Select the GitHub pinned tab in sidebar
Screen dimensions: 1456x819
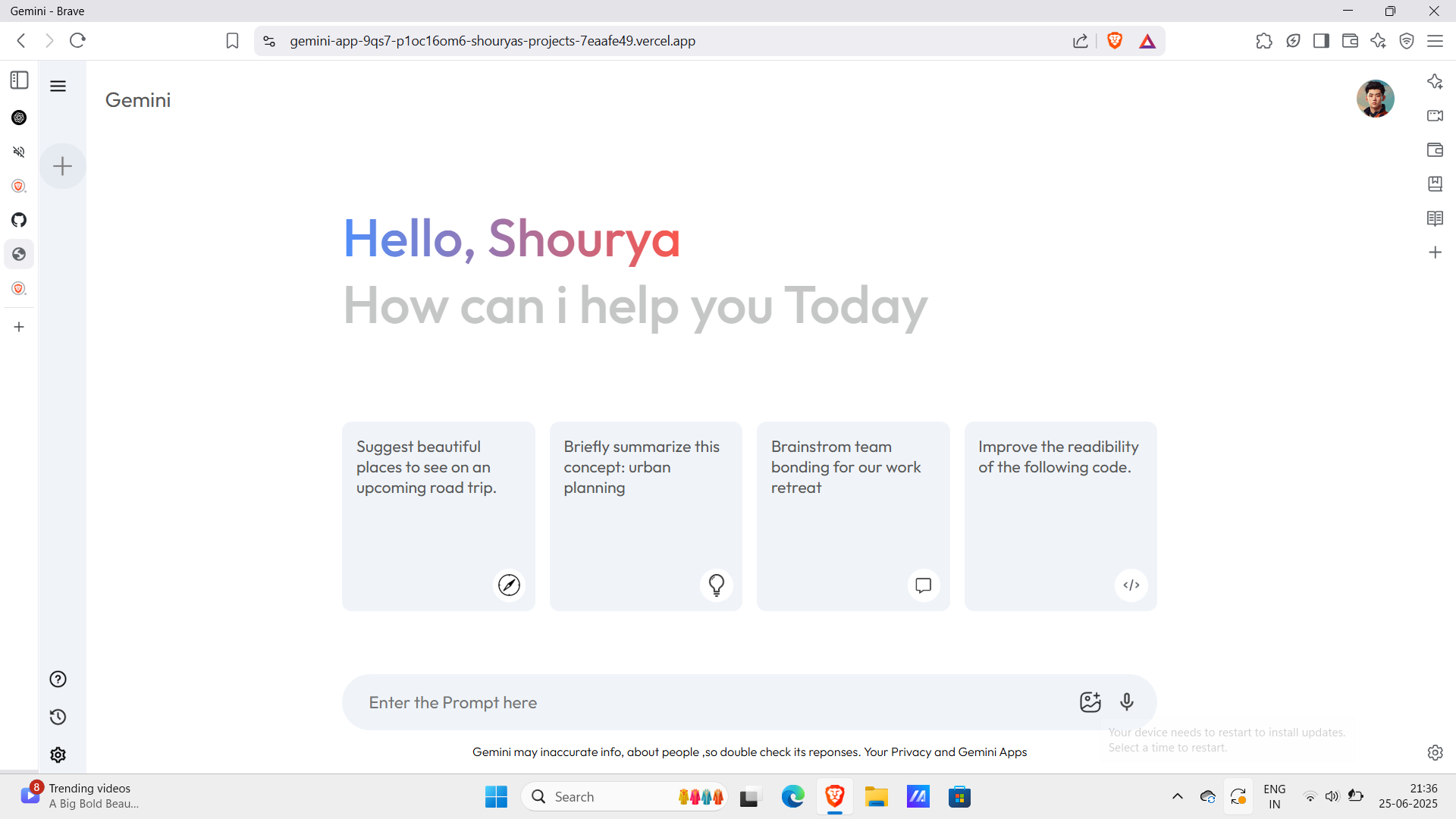[19, 220]
